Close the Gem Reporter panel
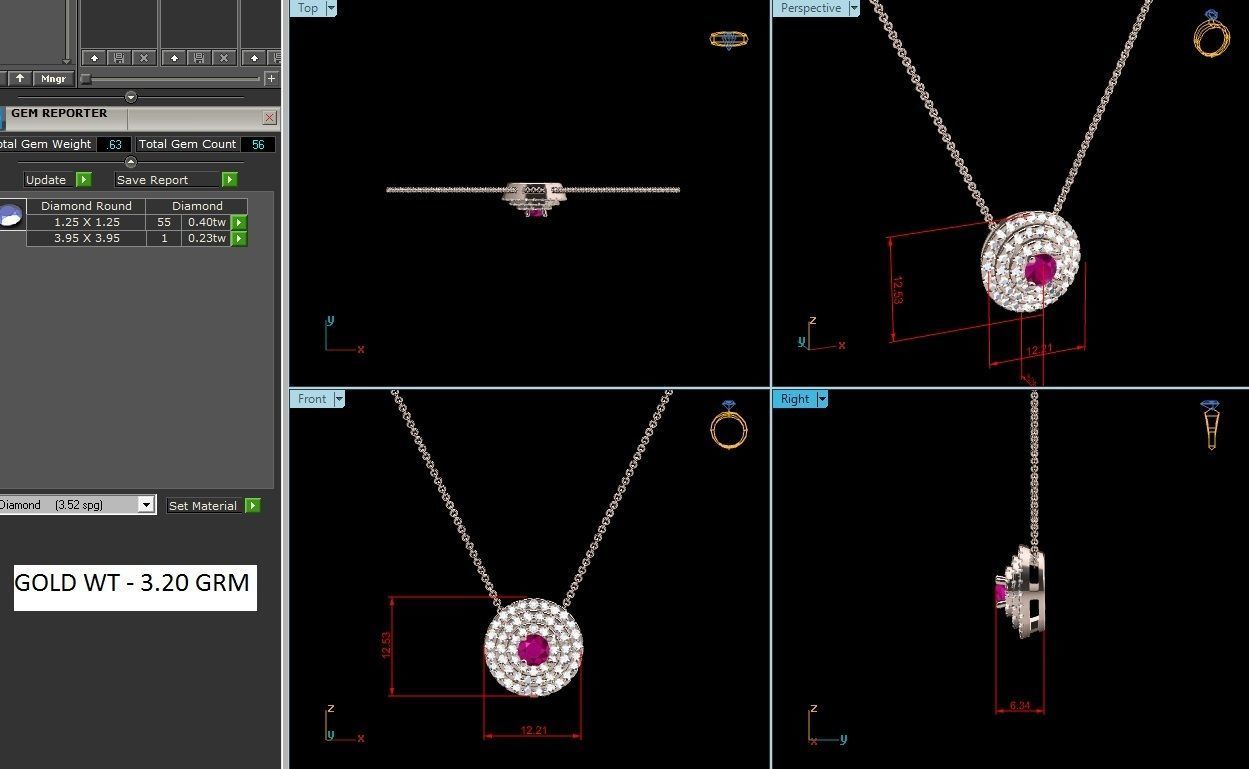This screenshot has height=769, width=1249. click(x=270, y=117)
